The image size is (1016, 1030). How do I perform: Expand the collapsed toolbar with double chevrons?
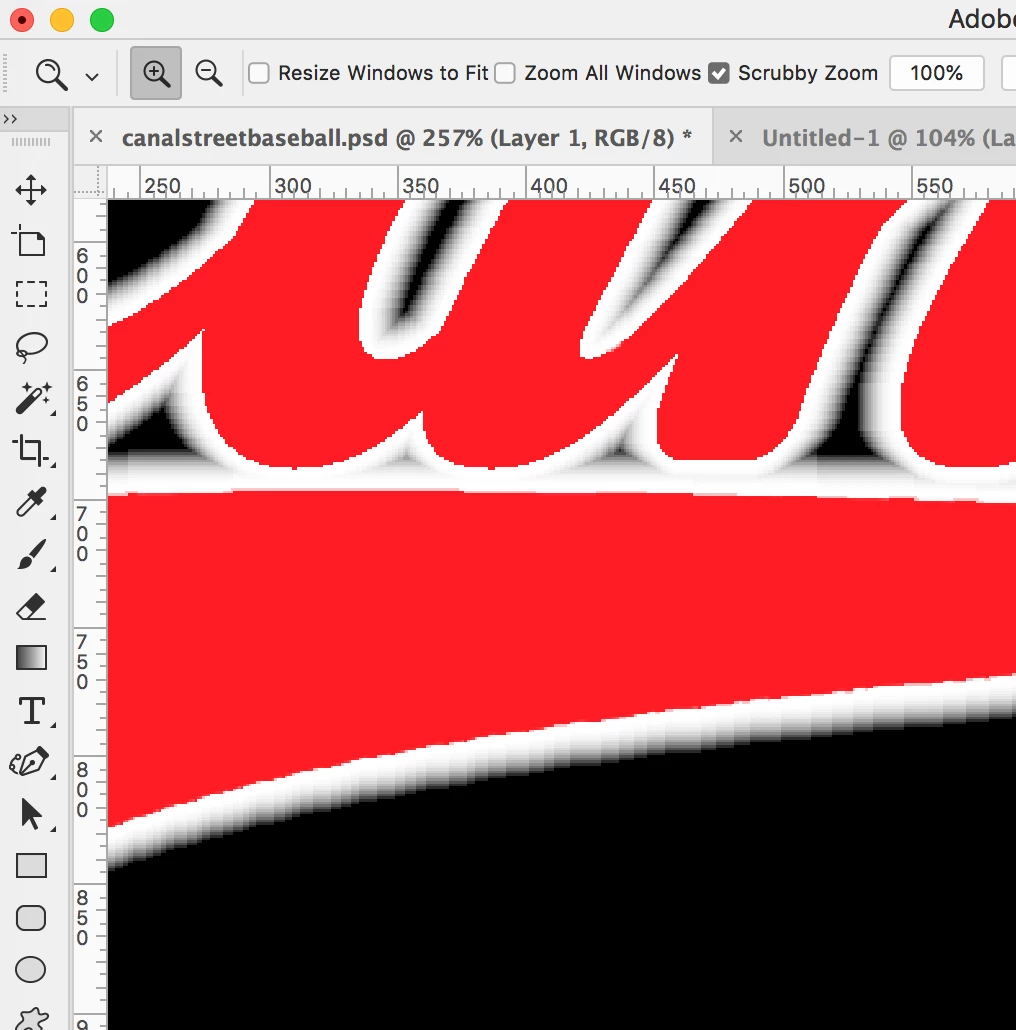pyautogui.click(x=10, y=119)
